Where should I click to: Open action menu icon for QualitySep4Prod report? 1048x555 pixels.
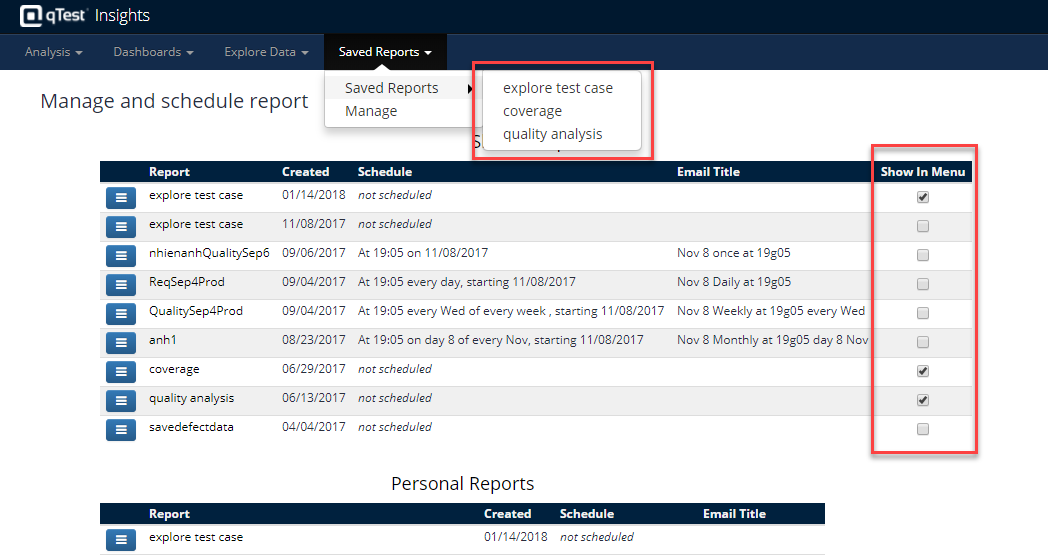click(x=120, y=313)
